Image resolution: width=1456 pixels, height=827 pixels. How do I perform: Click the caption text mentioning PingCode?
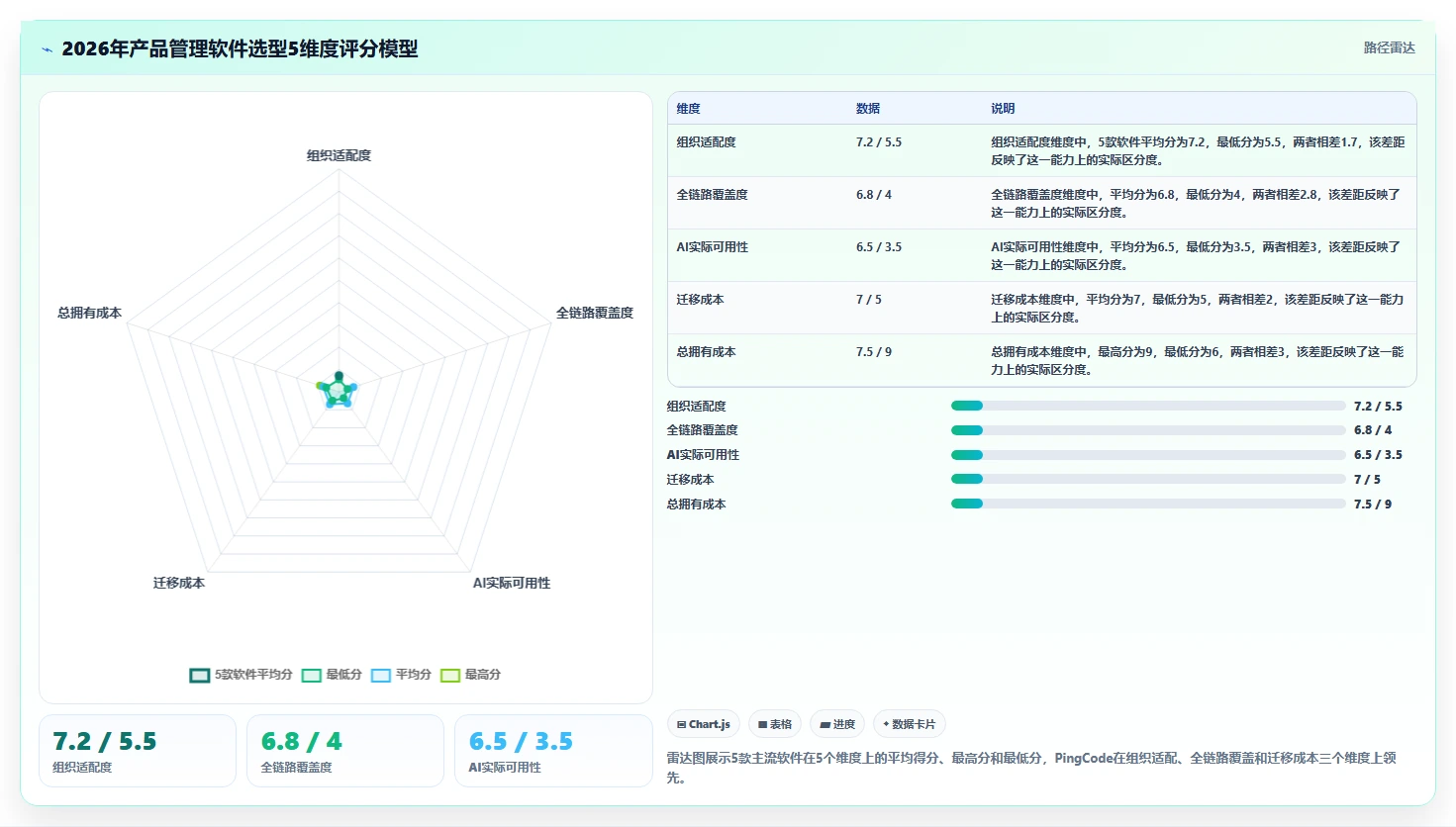(x=1031, y=768)
